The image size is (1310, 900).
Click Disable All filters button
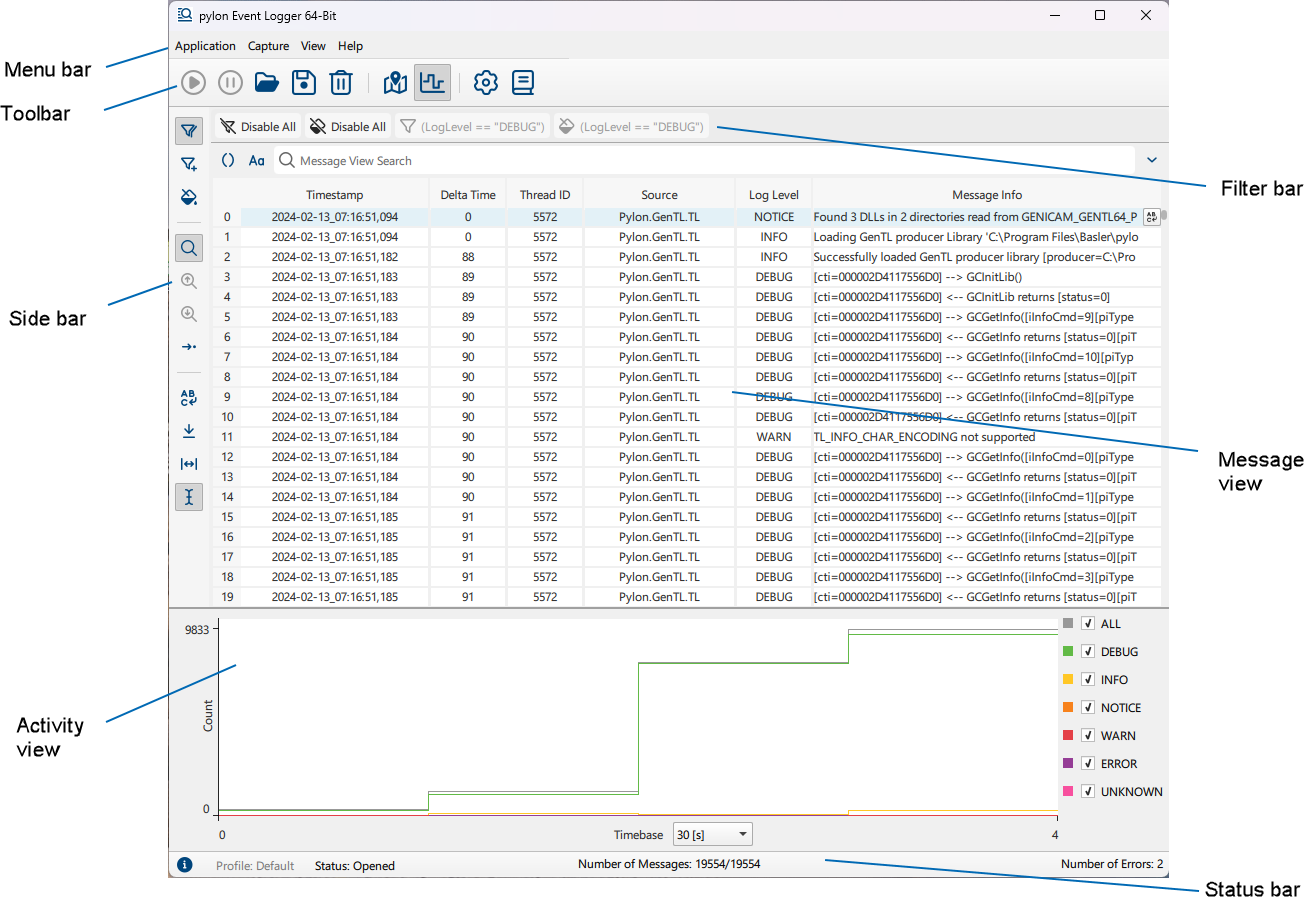pos(258,127)
